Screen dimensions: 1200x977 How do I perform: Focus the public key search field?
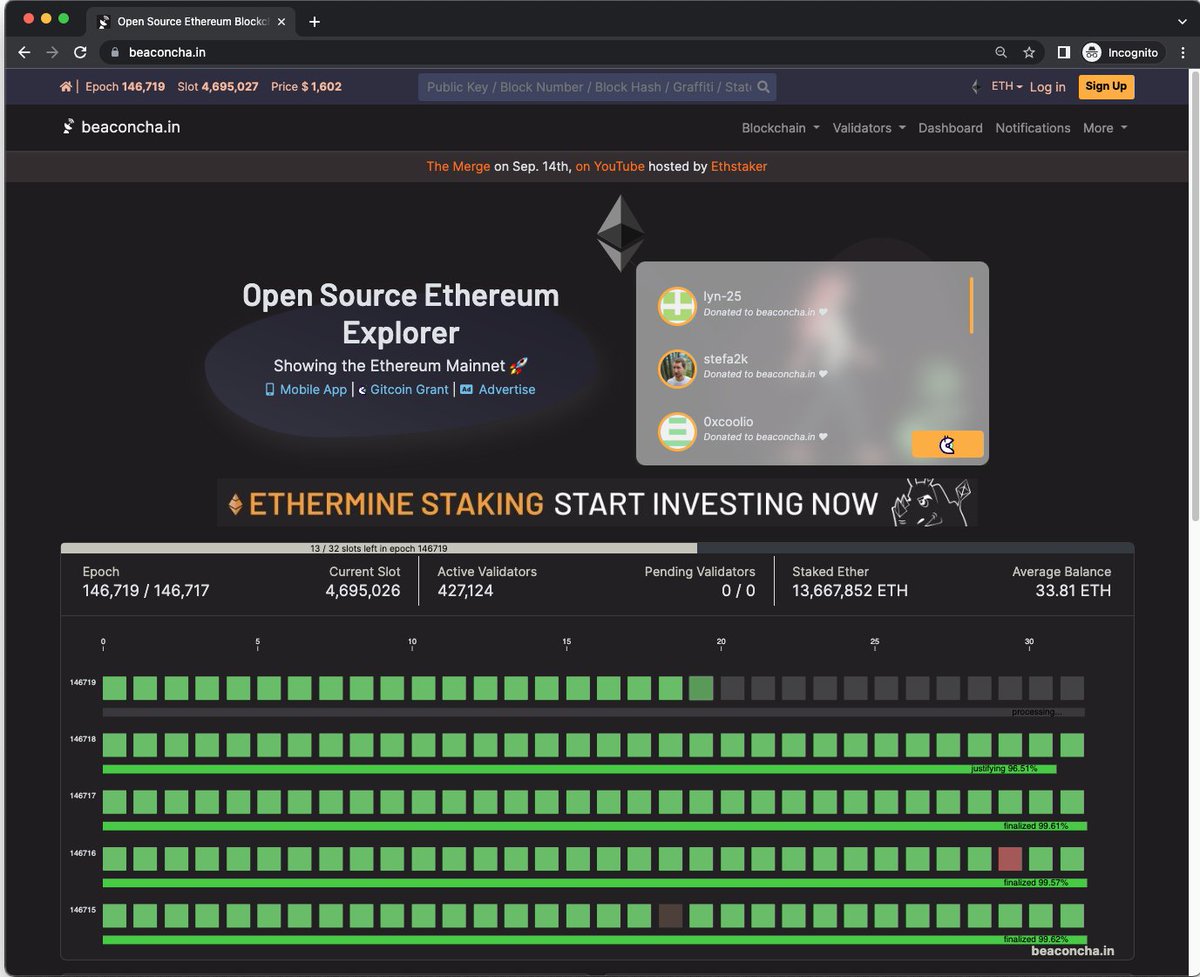tap(589, 87)
